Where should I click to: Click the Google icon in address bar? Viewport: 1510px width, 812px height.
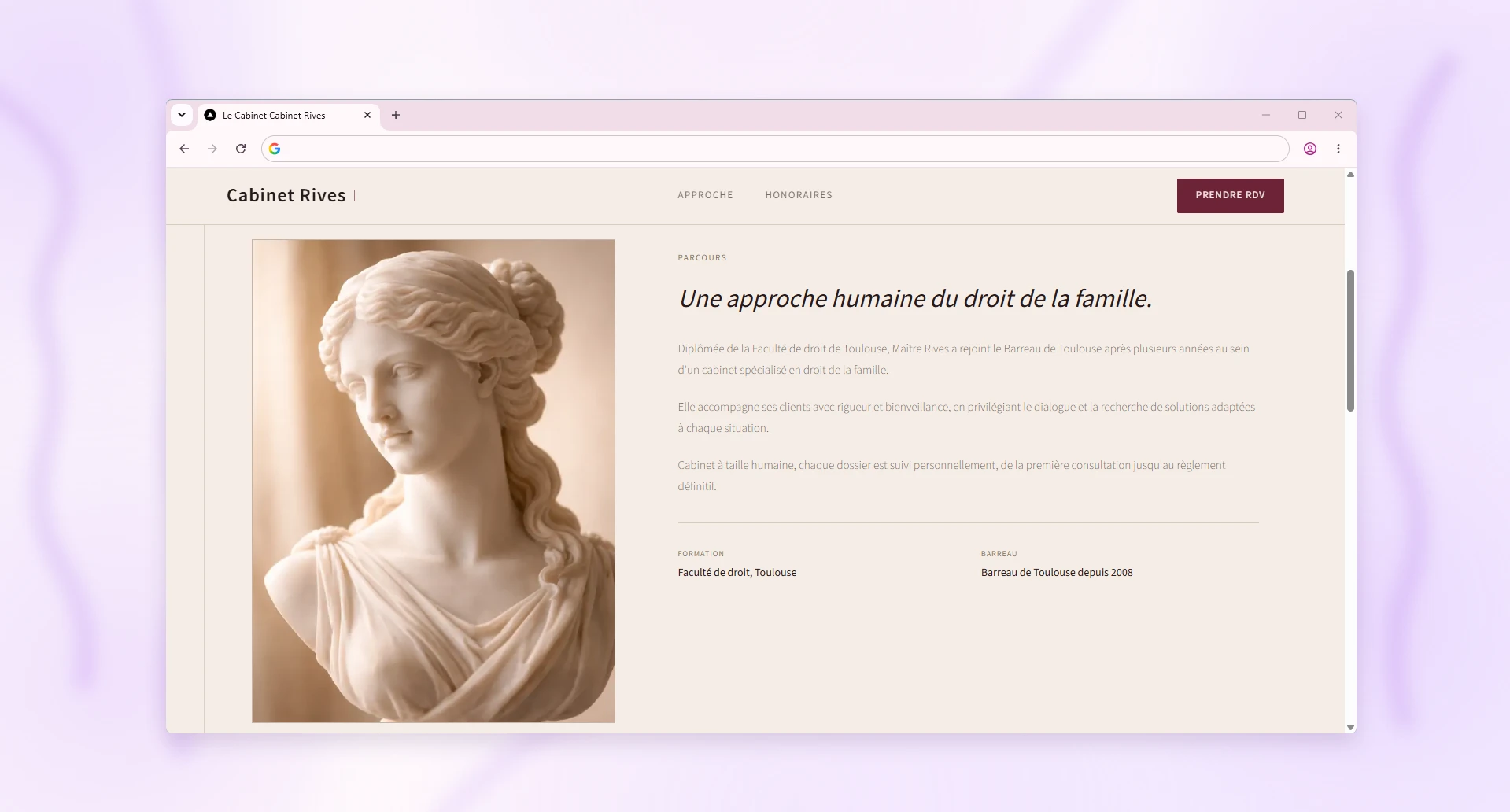pyautogui.click(x=275, y=149)
